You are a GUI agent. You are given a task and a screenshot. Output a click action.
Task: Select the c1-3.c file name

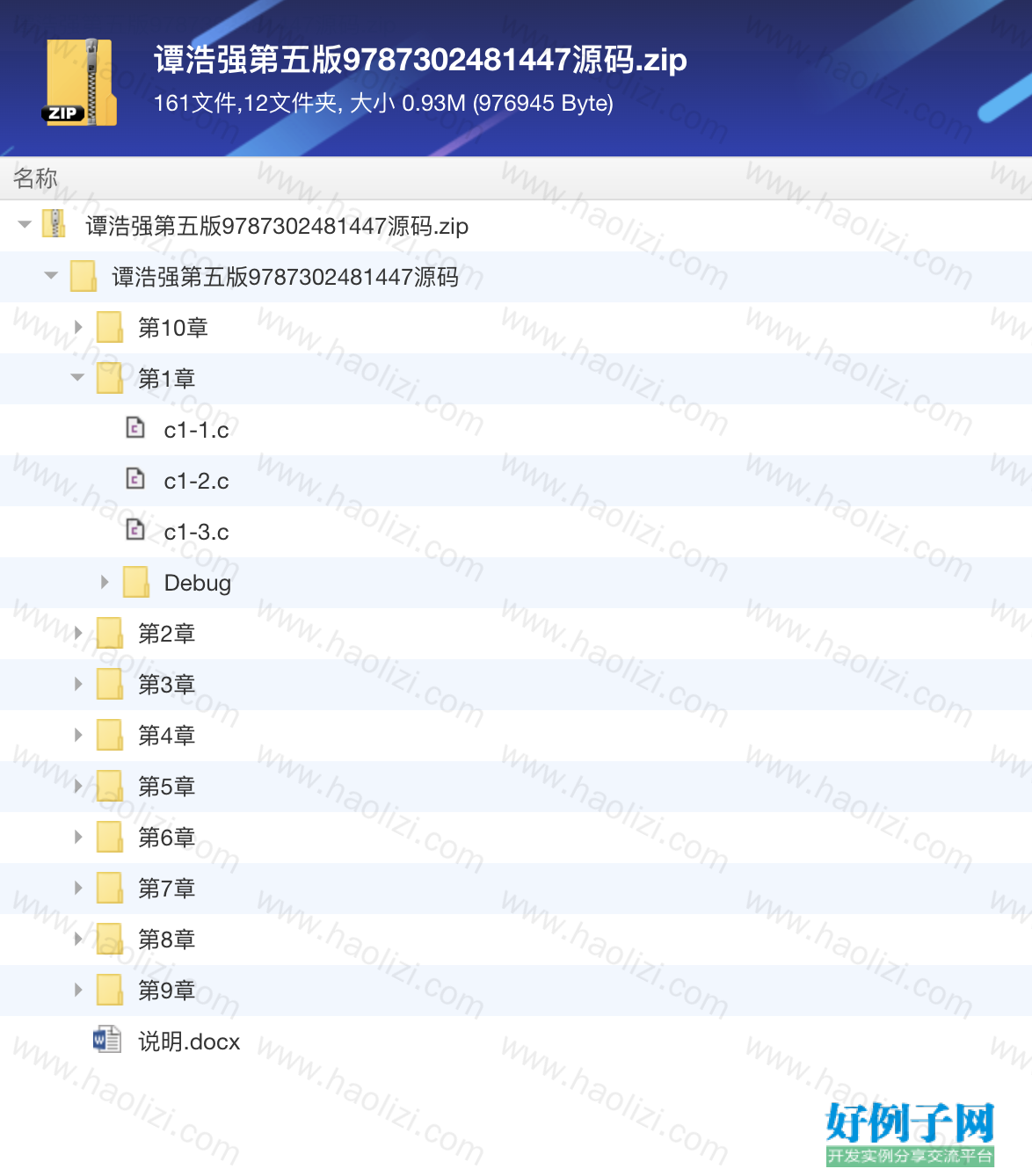[196, 532]
